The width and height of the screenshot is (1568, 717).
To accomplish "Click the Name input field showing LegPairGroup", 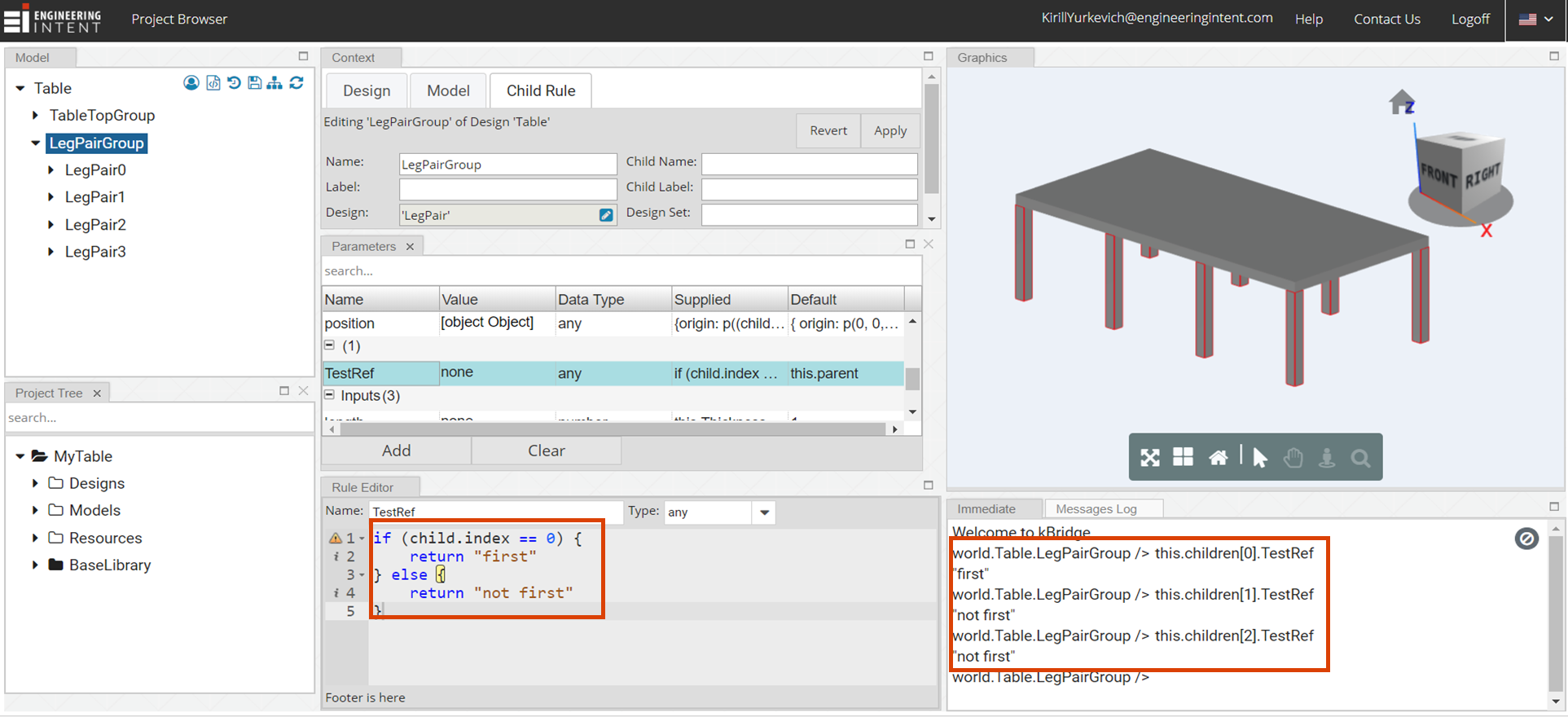I will pyautogui.click(x=507, y=164).
